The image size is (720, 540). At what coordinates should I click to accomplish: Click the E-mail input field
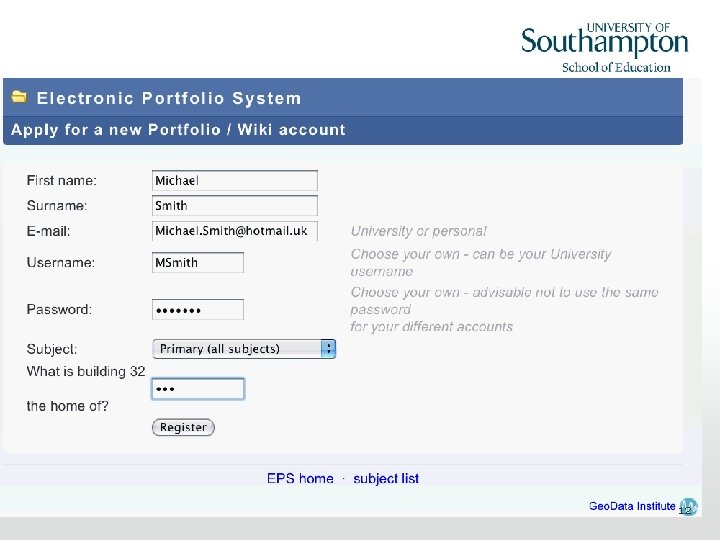point(235,231)
